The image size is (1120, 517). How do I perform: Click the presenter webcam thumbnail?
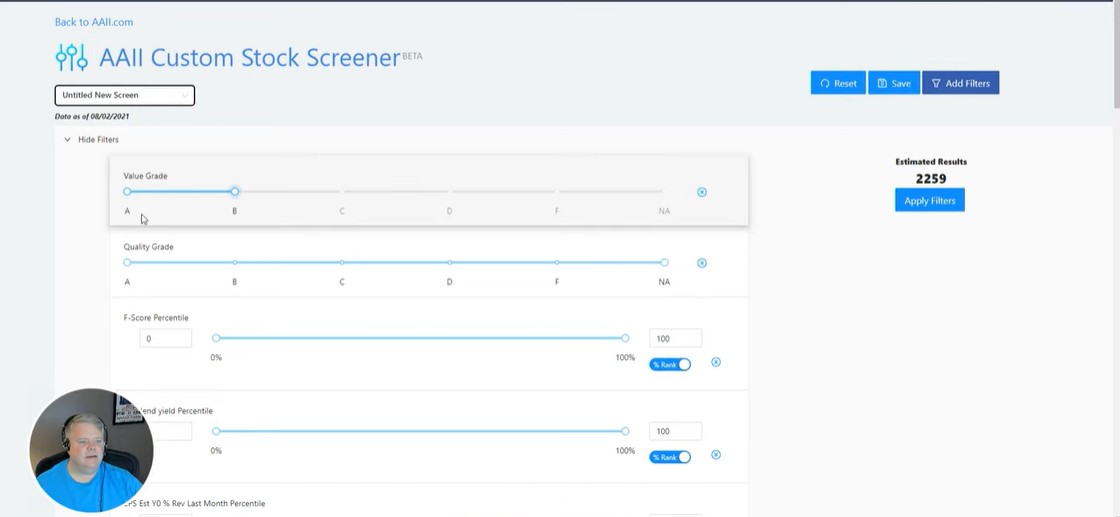(x=91, y=450)
